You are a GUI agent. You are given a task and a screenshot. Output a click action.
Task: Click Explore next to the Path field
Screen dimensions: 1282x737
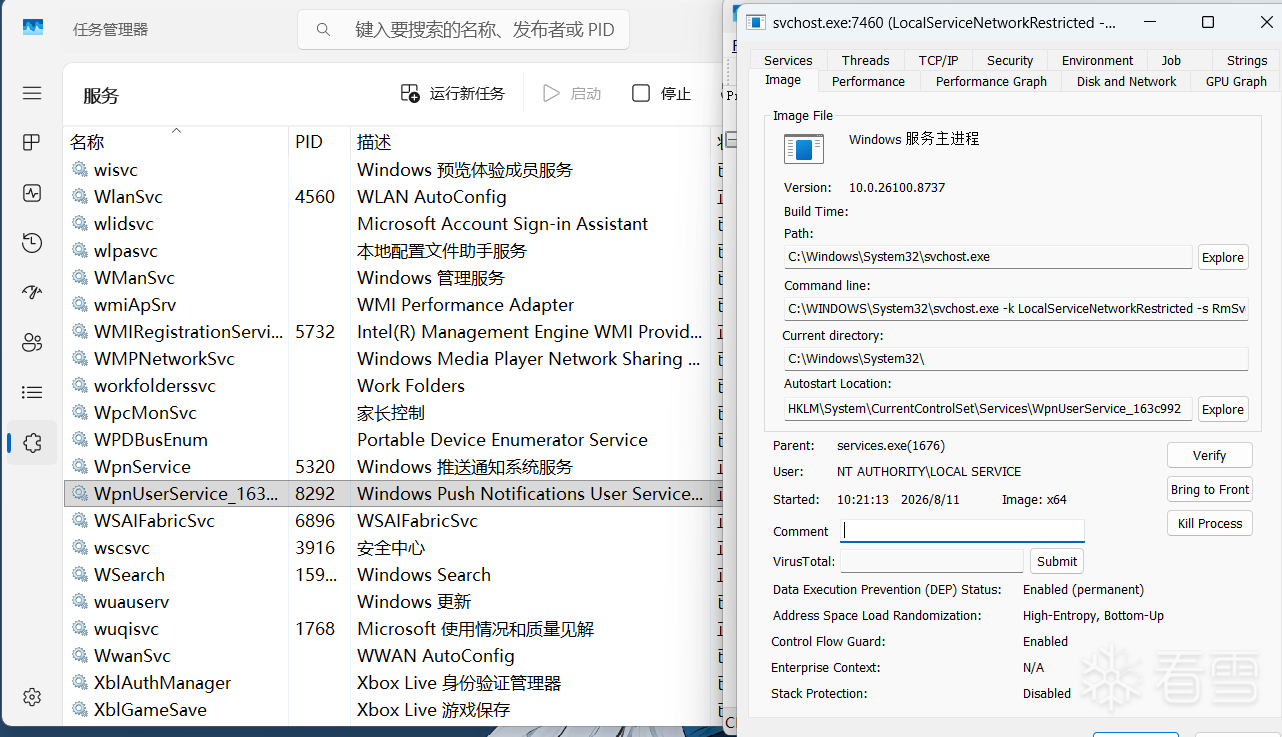[1223, 257]
